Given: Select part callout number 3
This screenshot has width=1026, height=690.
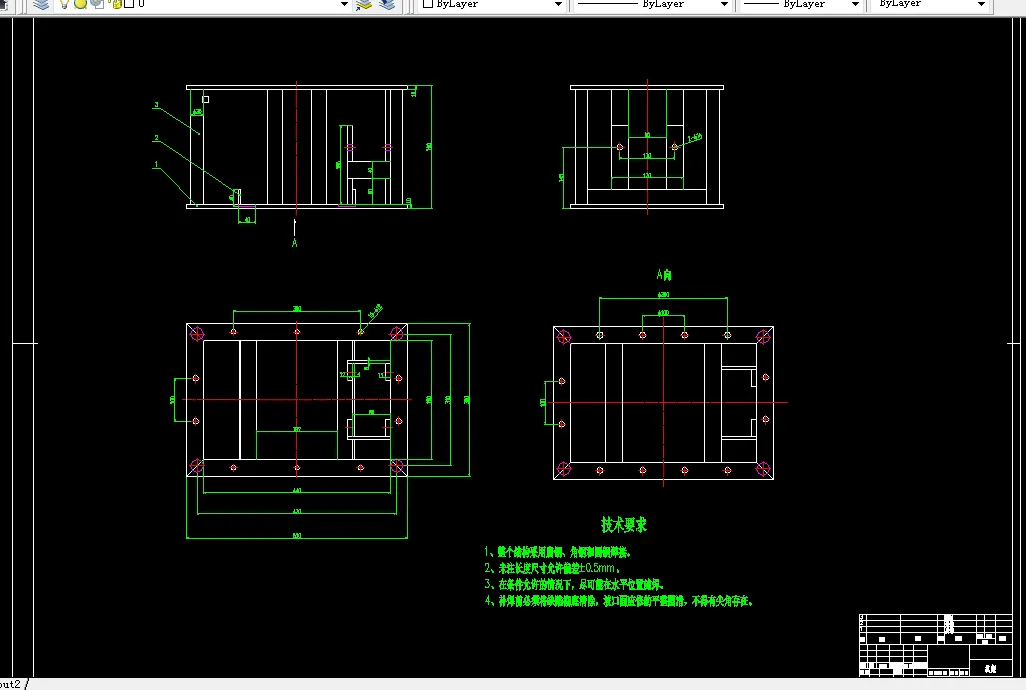Looking at the screenshot, I should click(156, 105).
